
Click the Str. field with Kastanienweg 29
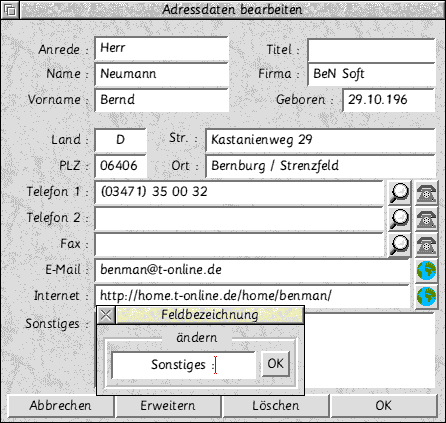(320, 140)
